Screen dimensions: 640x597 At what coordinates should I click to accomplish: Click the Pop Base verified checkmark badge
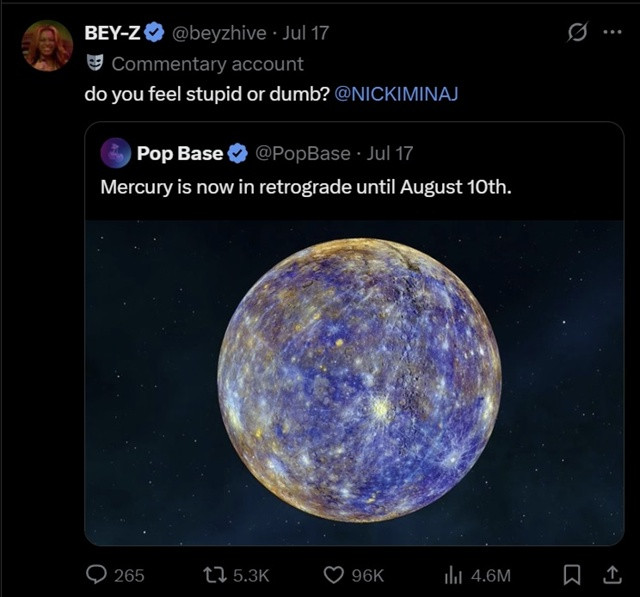(238, 153)
